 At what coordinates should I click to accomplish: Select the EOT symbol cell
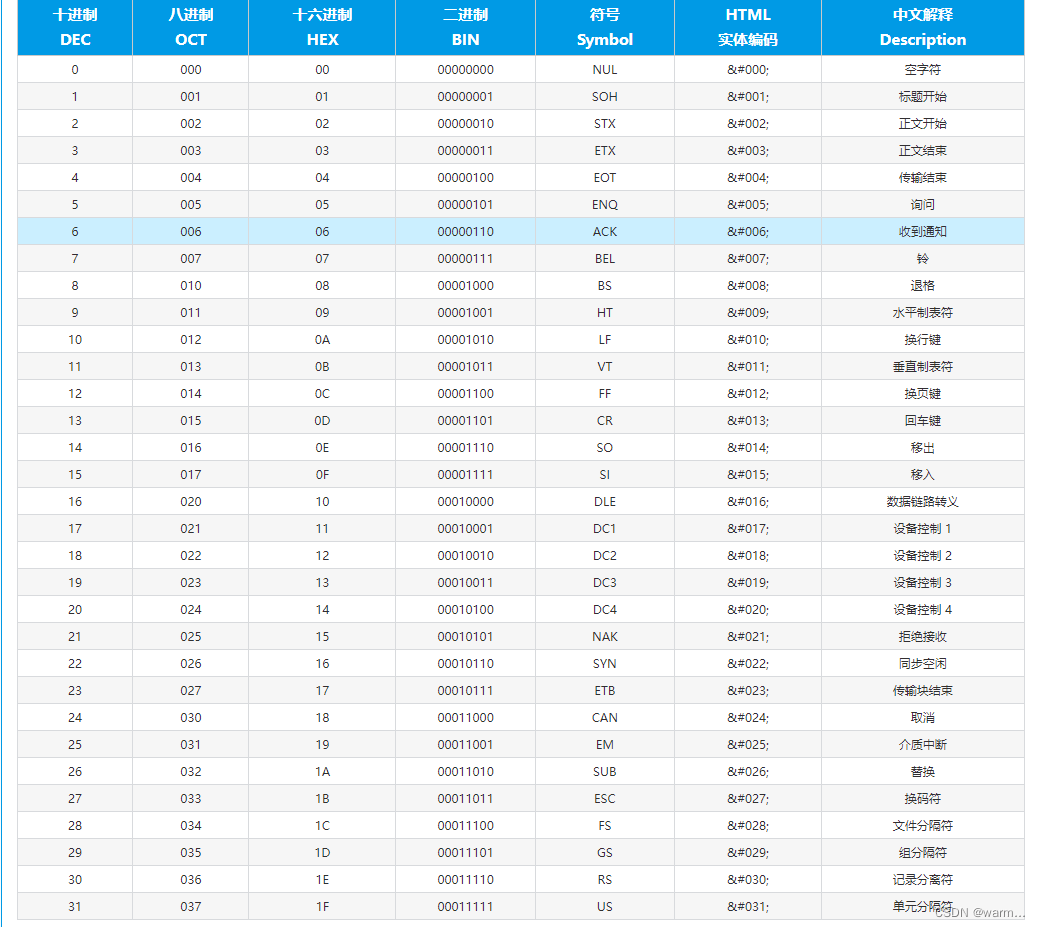[x=605, y=178]
